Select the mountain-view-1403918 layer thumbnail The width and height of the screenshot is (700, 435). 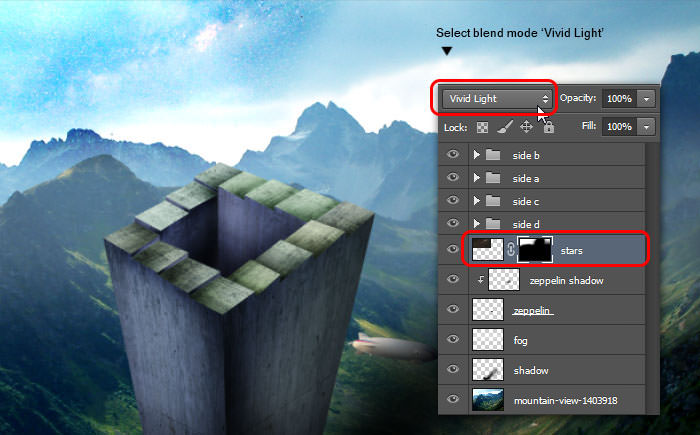tap(488, 399)
